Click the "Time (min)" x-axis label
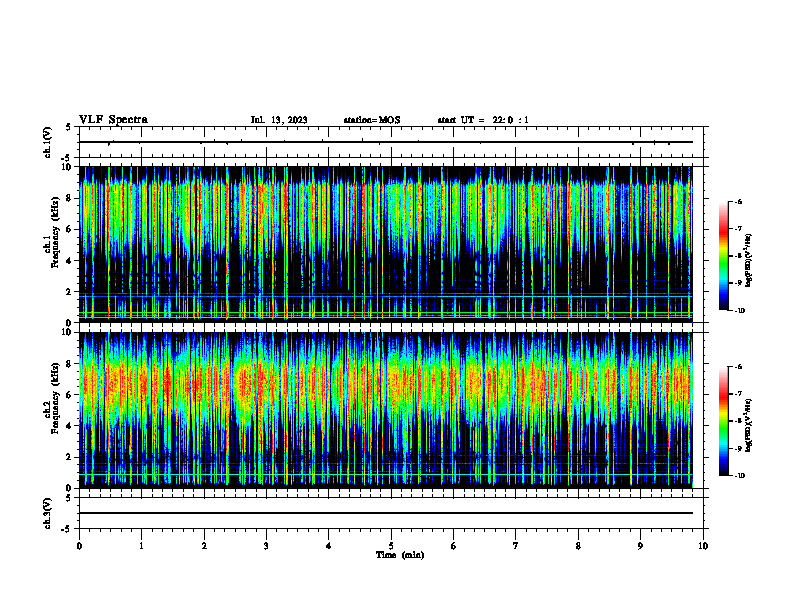 400,555
